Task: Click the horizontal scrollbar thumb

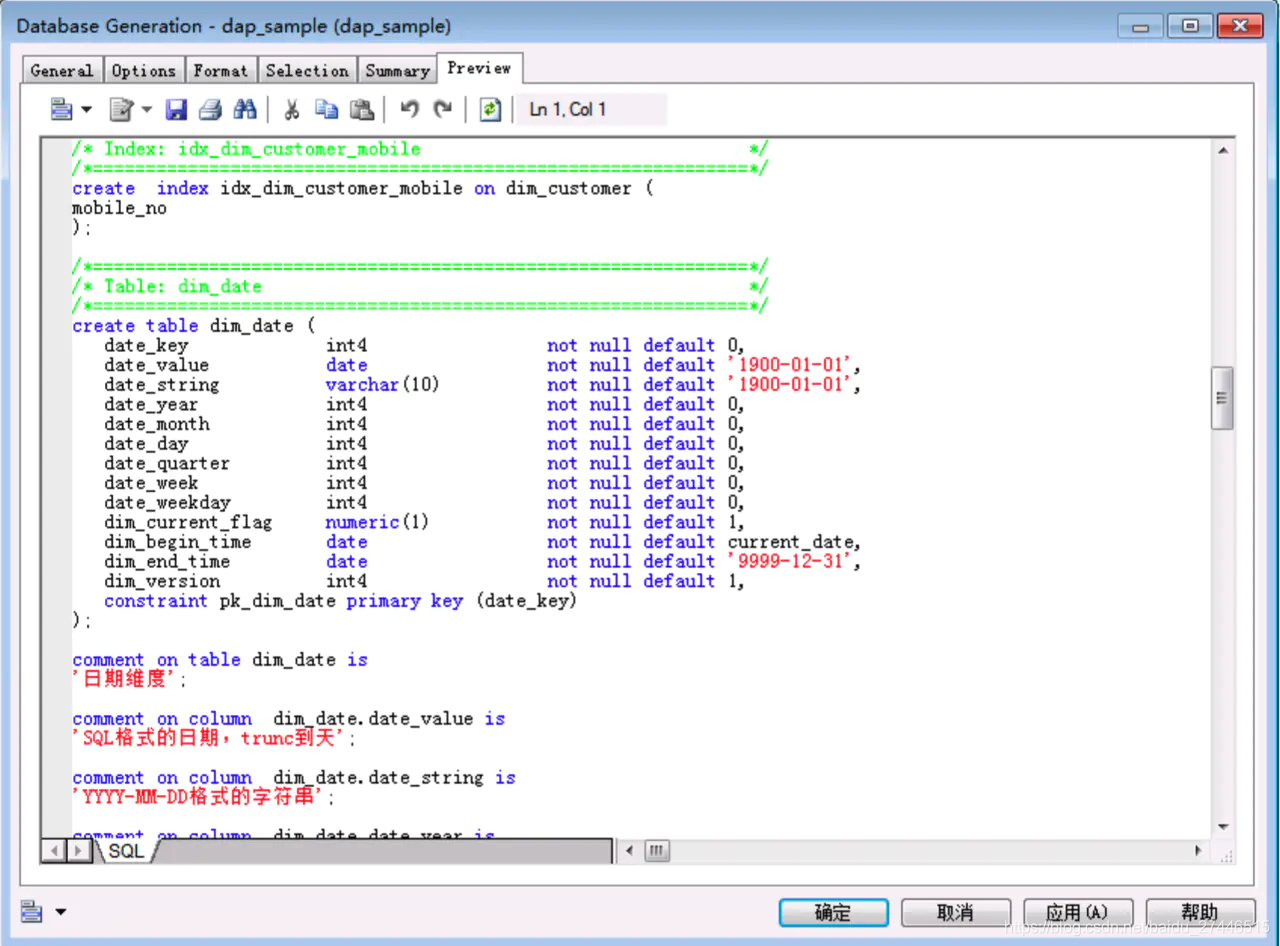Action: click(x=656, y=851)
